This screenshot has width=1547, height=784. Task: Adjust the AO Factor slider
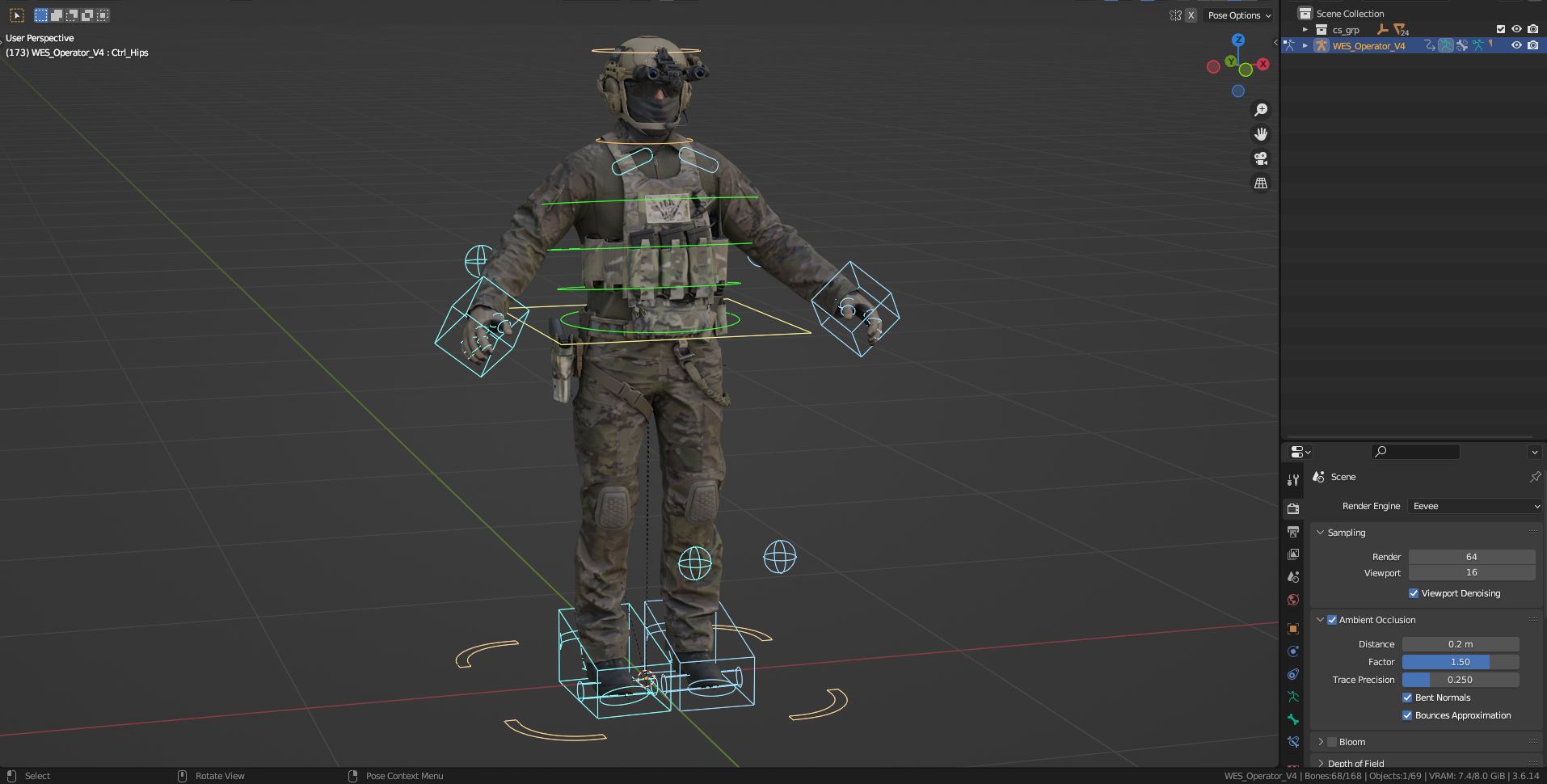point(1461,662)
